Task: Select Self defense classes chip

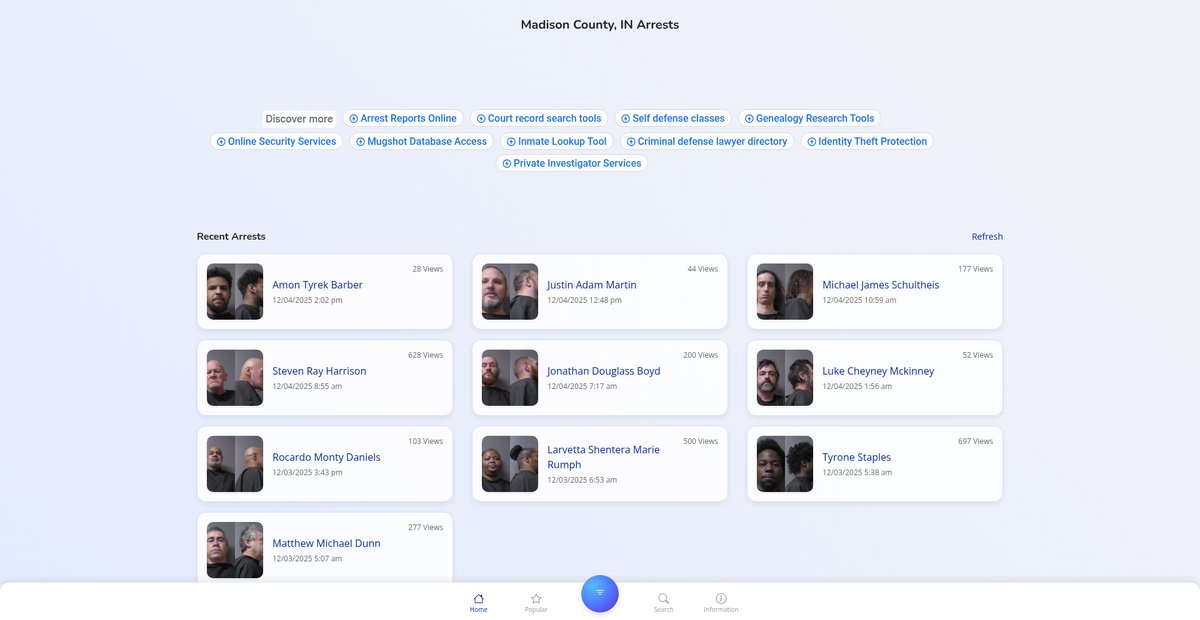Action: pos(673,118)
